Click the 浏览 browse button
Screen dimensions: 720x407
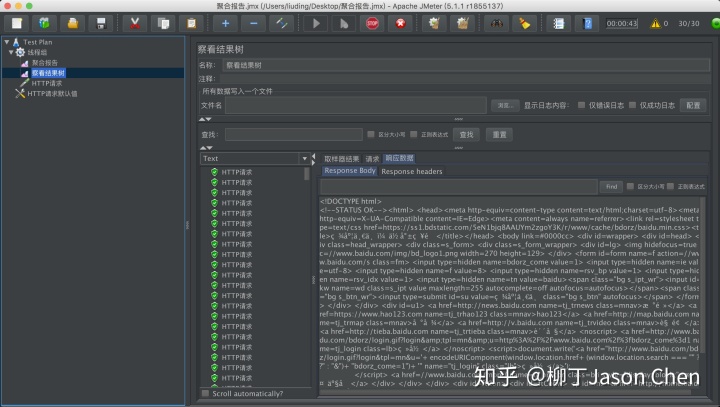pos(505,105)
